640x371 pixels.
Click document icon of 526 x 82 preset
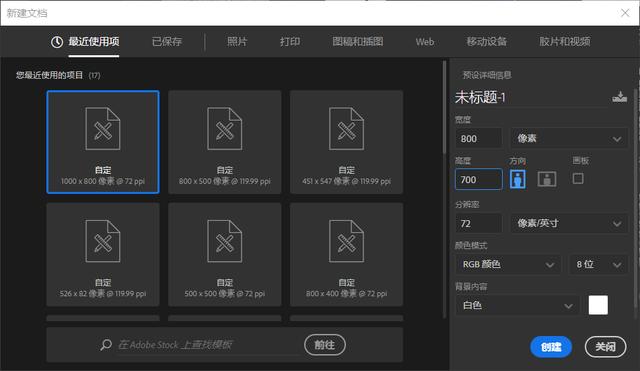click(103, 241)
